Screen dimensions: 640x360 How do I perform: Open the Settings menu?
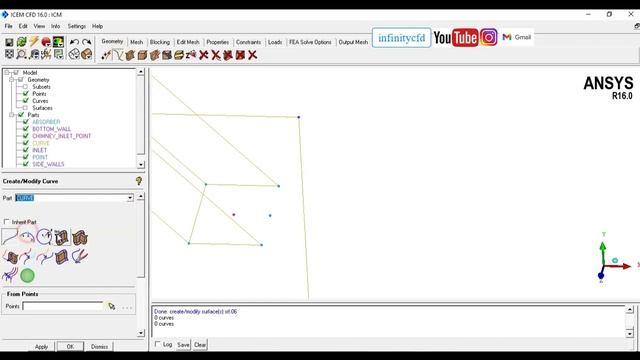click(x=77, y=26)
